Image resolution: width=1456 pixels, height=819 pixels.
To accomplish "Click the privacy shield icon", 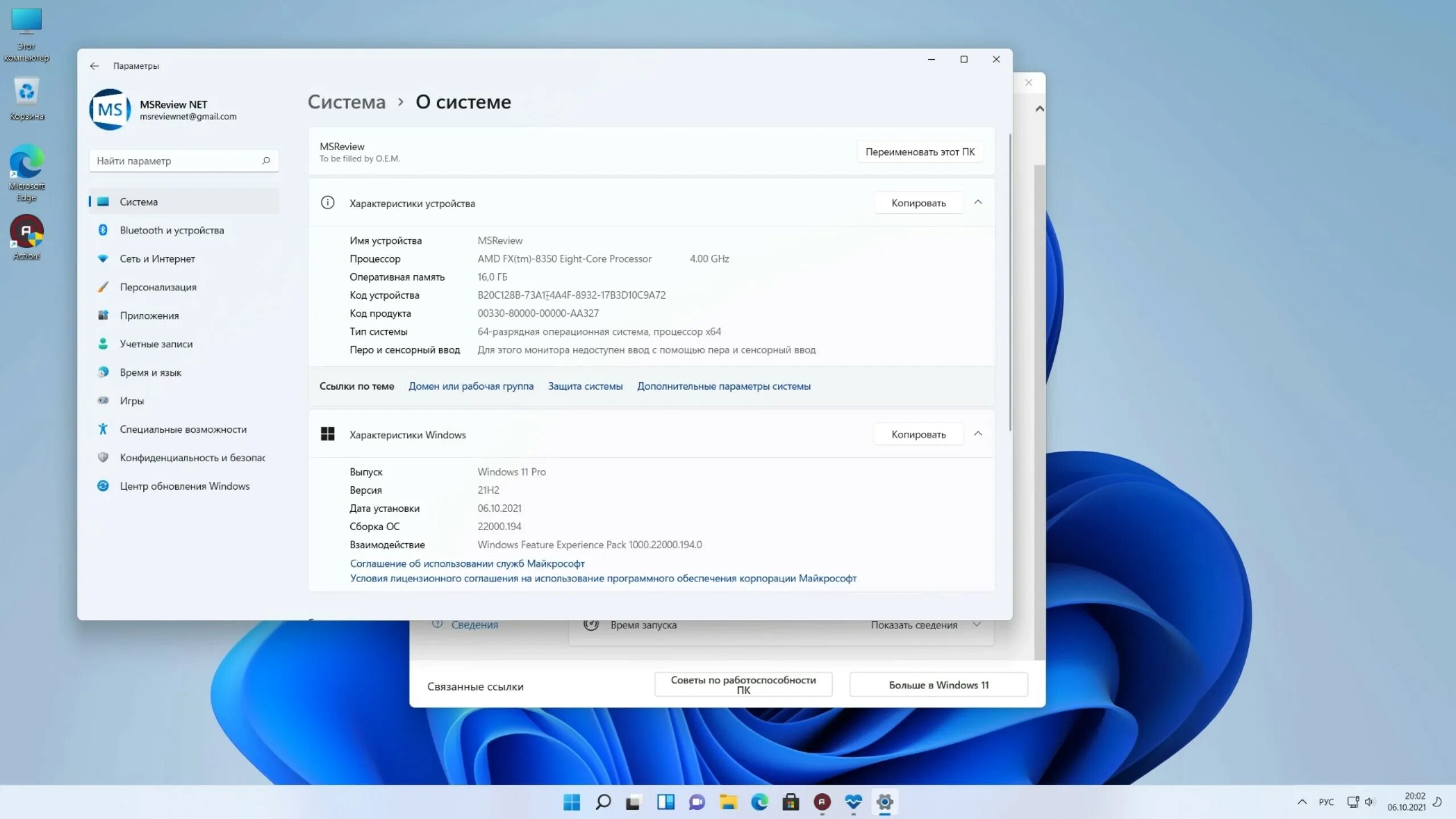I will [x=103, y=457].
